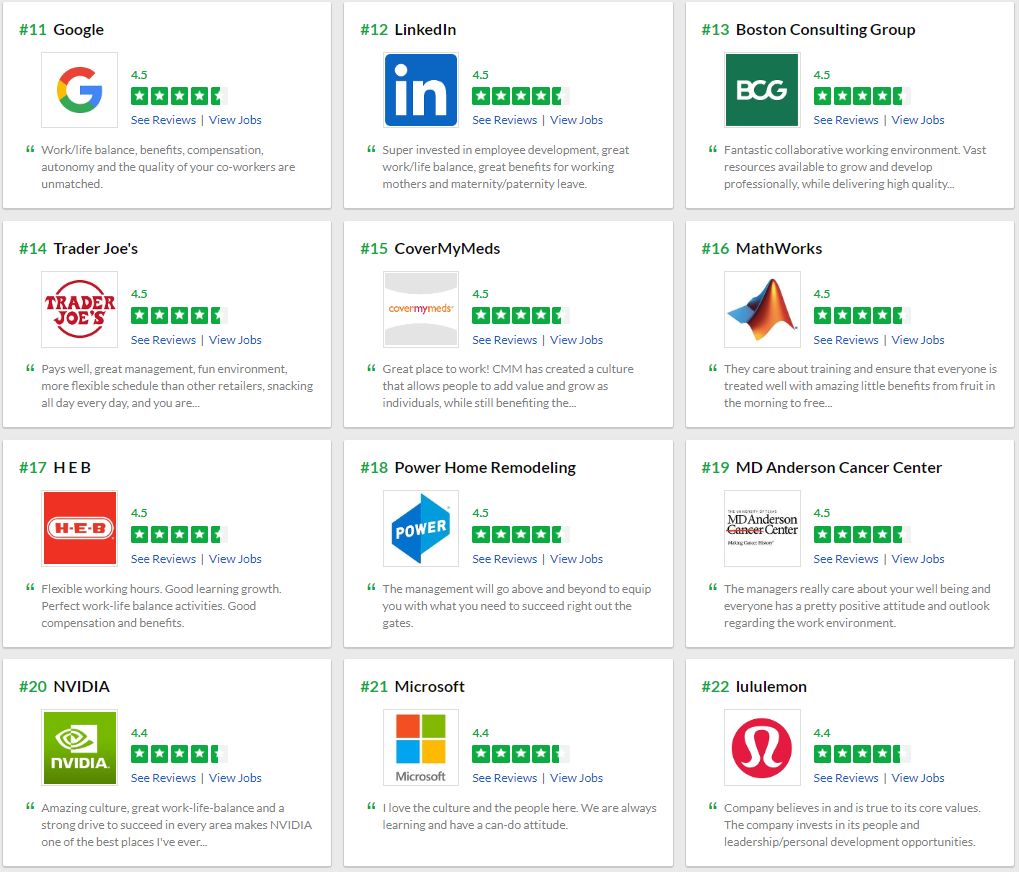Click the Google logo
This screenshot has height=872, width=1019.
[79, 90]
